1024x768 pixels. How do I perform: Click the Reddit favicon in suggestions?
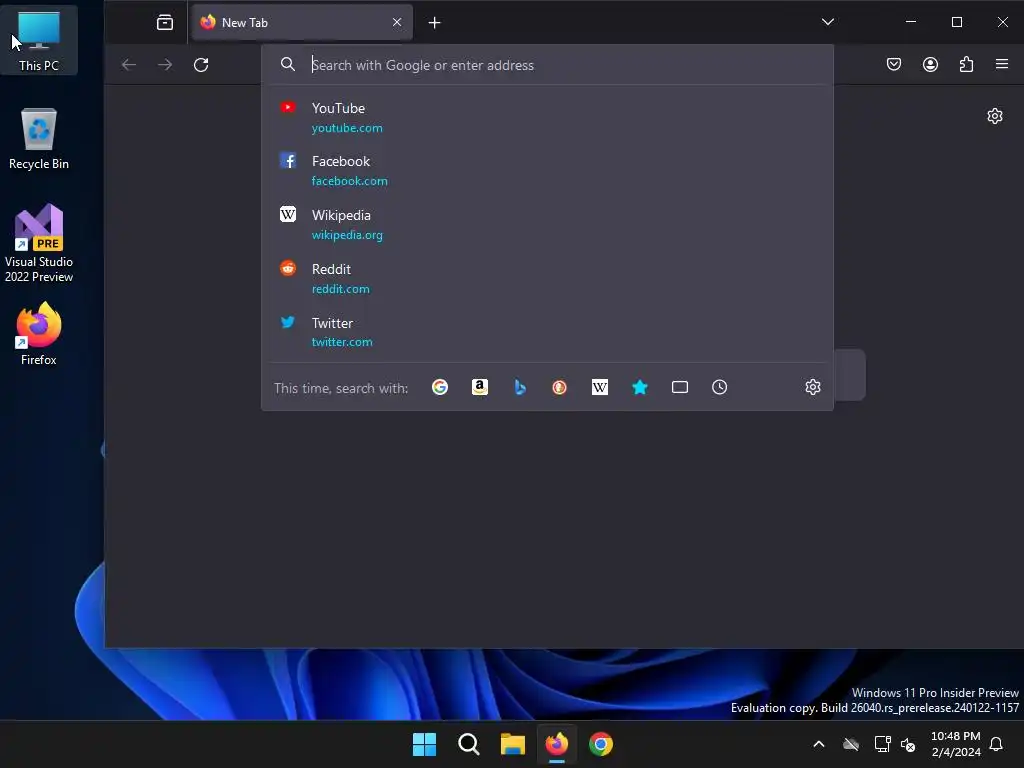(288, 268)
